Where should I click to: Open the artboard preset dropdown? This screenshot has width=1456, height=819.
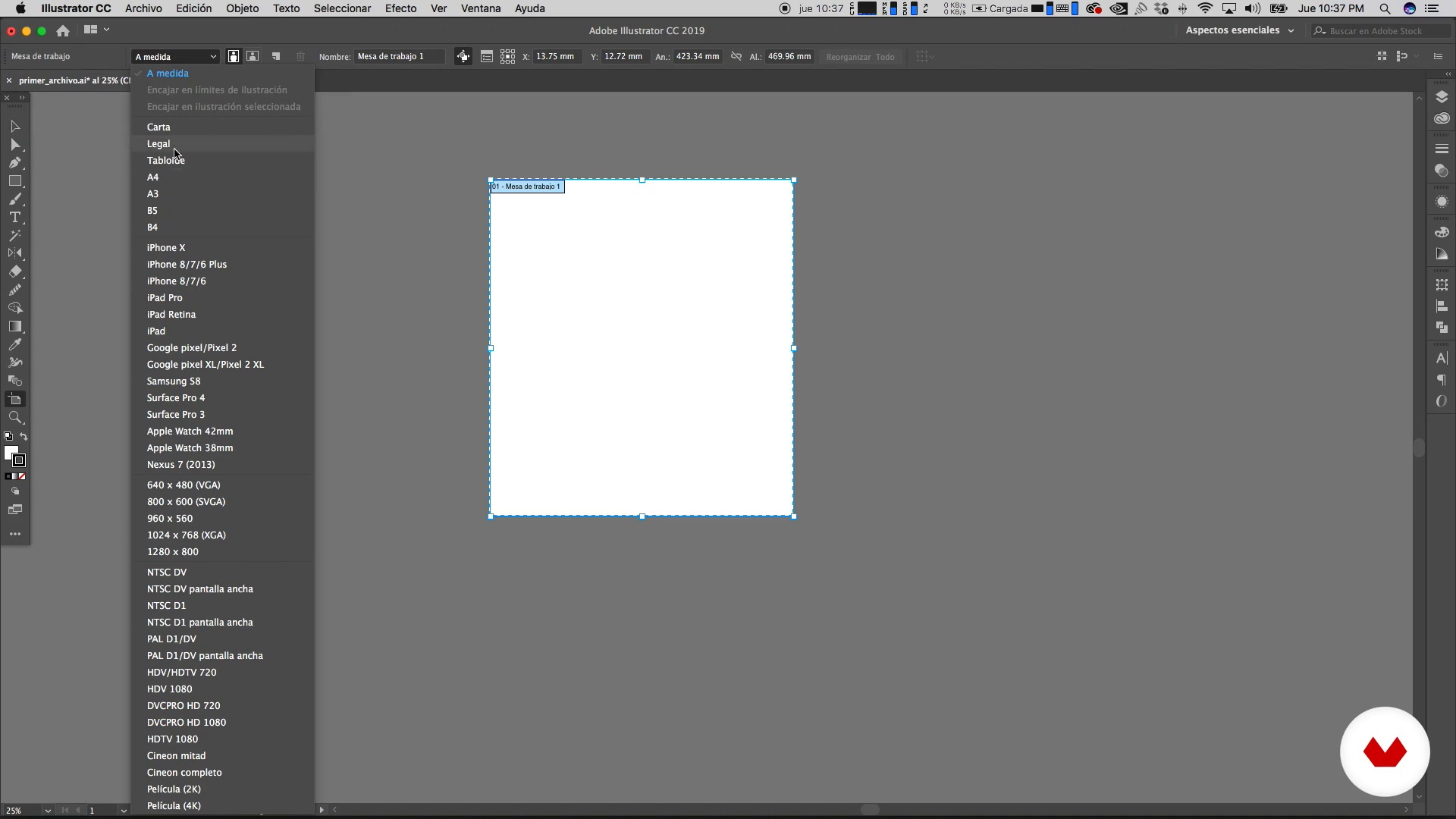tap(175, 56)
